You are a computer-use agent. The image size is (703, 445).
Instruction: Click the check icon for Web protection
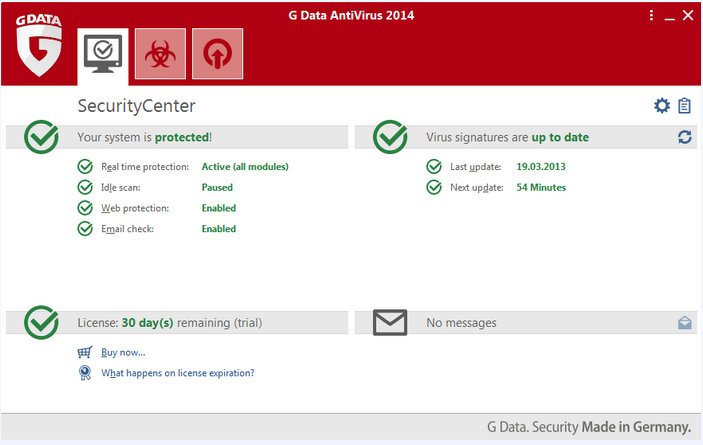85,207
